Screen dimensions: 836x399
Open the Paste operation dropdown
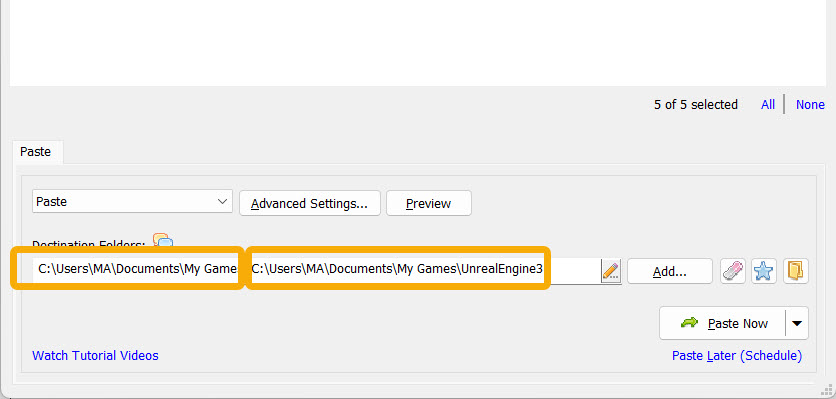coord(132,202)
